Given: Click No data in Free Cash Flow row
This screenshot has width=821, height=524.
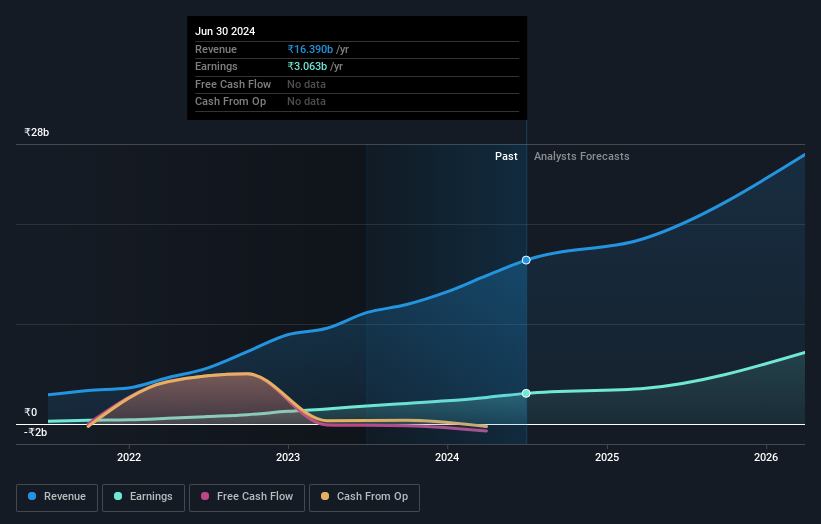Looking at the screenshot, I should point(306,84).
